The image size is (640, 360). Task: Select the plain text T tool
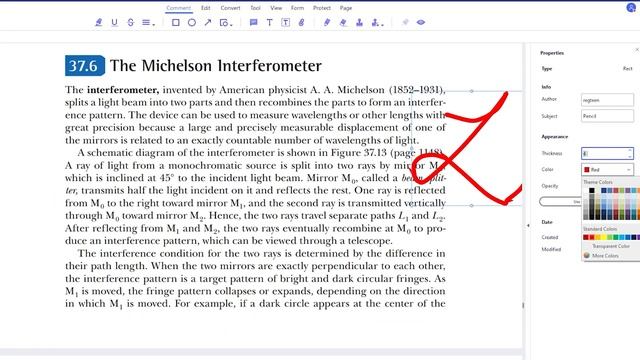click(269, 22)
